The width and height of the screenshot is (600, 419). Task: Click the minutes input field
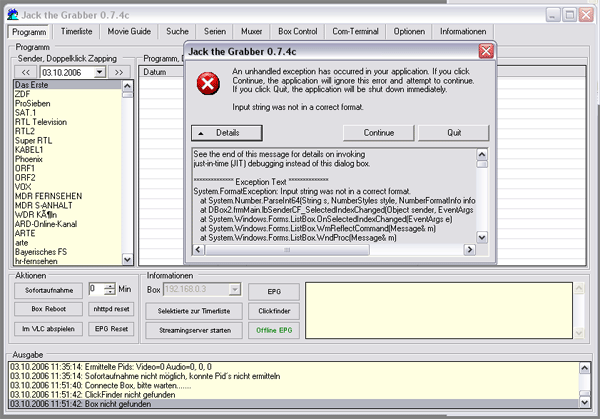pos(97,289)
